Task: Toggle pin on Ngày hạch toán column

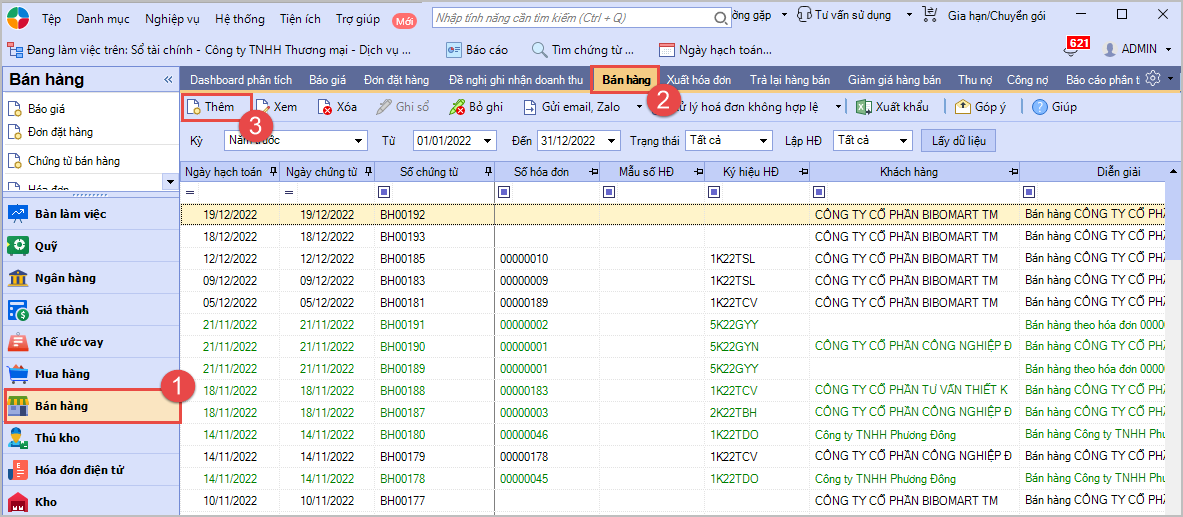Action: tap(274, 172)
